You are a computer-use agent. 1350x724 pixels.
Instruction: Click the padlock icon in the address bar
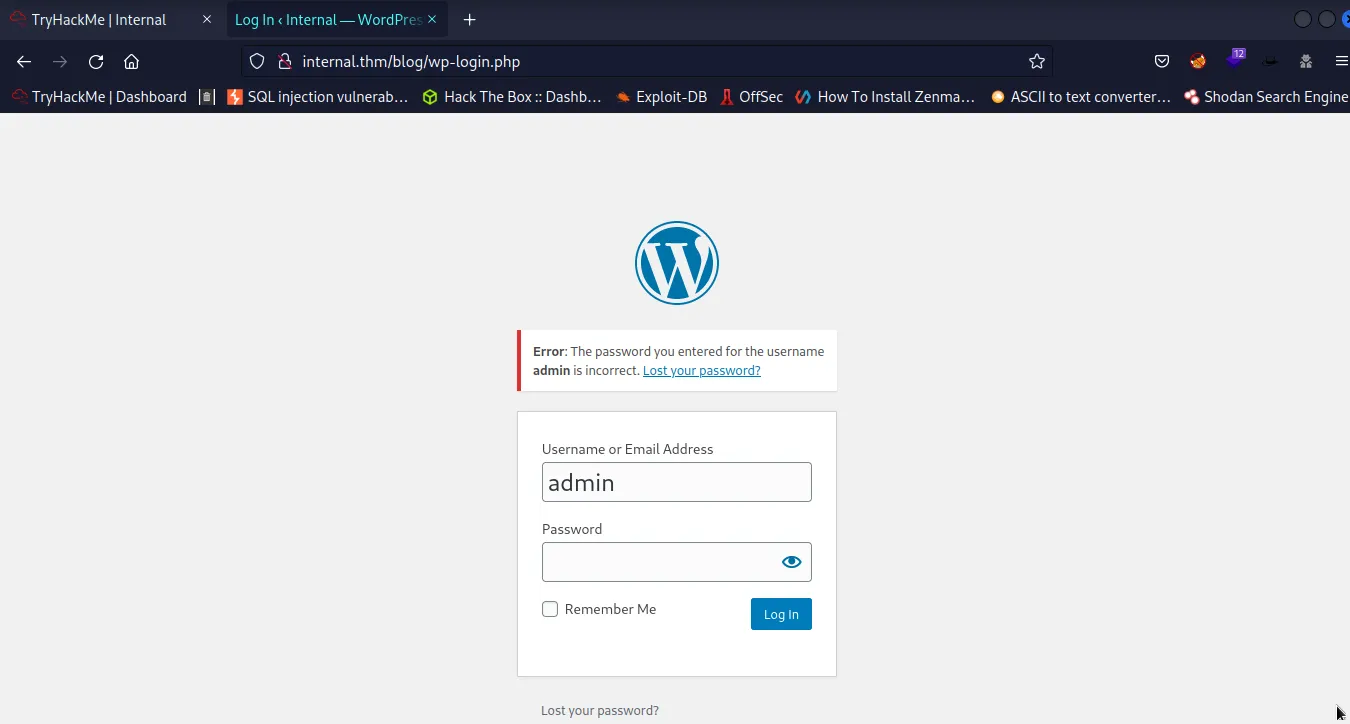(x=284, y=61)
